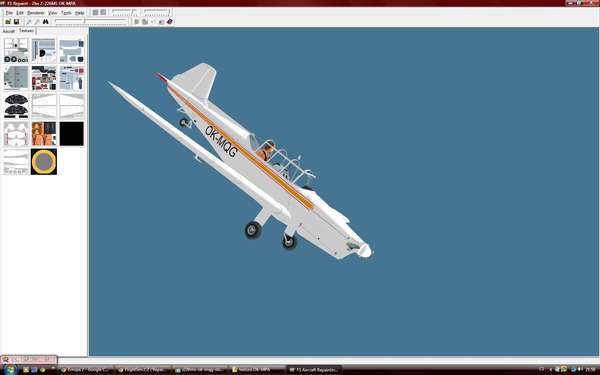
Task: Select the solid black texture thumbnail
Action: [x=72, y=134]
